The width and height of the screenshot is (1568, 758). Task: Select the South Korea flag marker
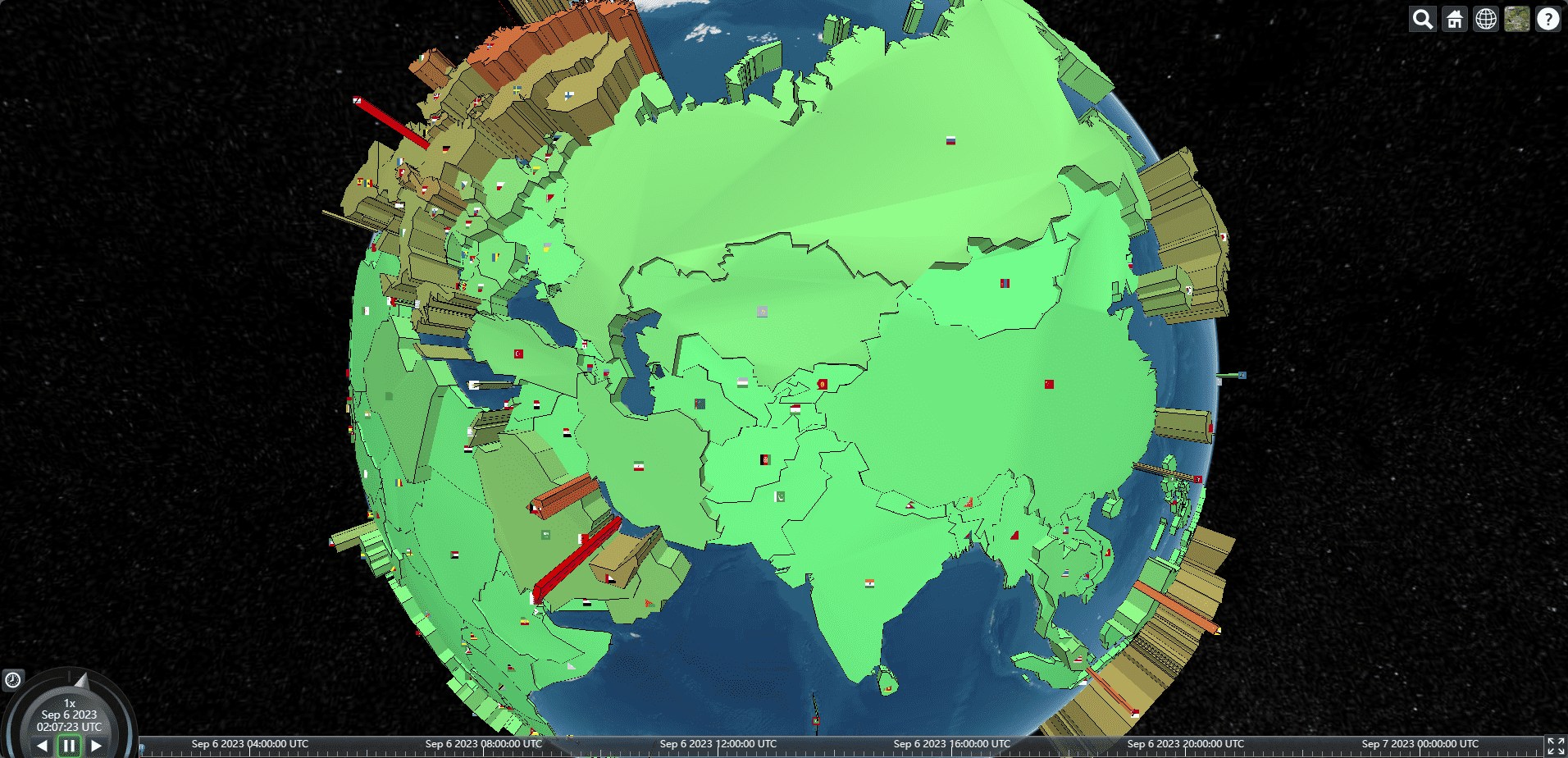(x=1188, y=290)
